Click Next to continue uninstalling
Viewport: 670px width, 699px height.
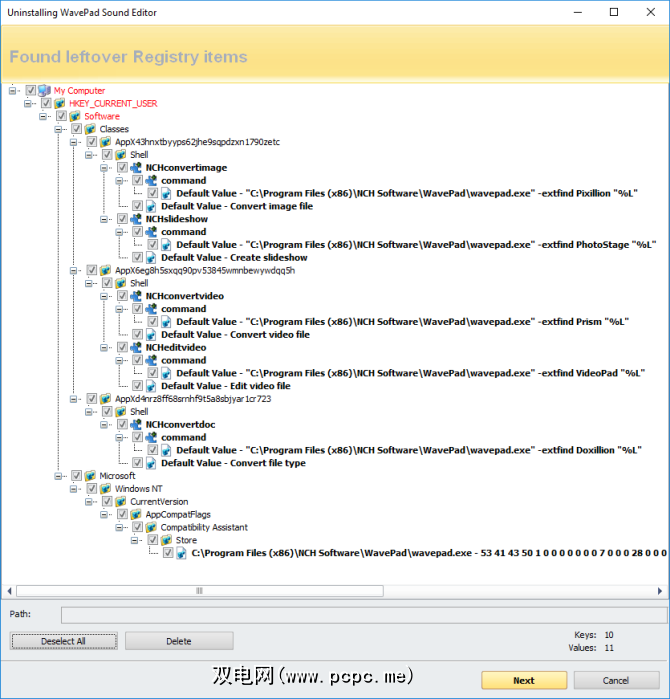point(524,680)
